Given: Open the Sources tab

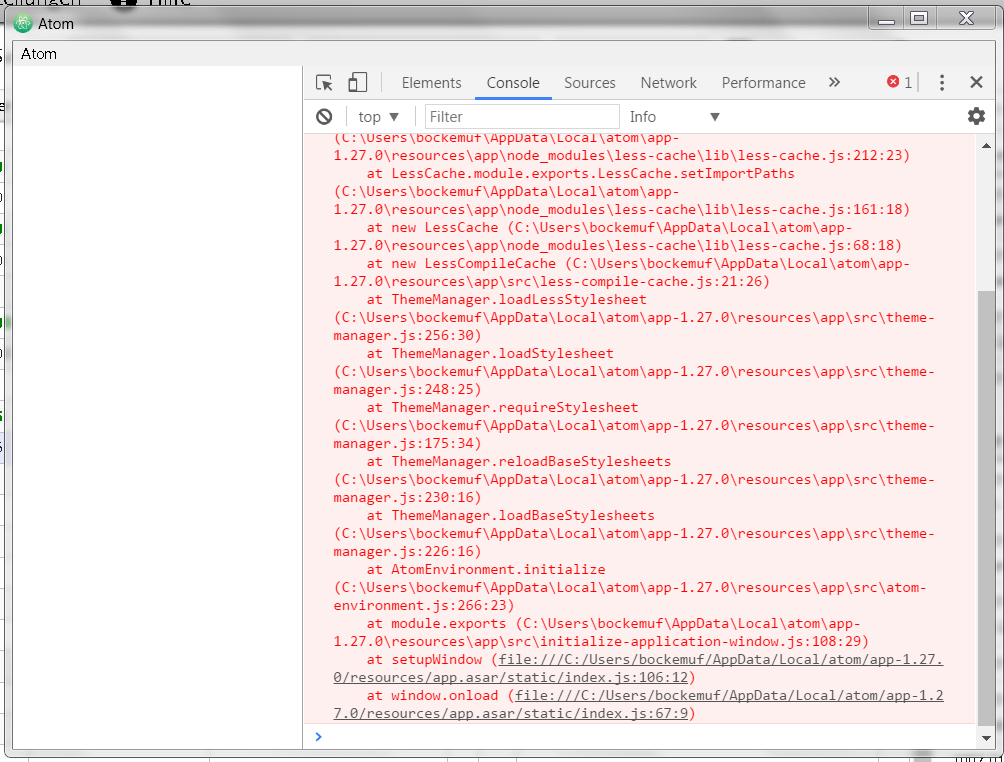Looking at the screenshot, I should pyautogui.click(x=589, y=83).
